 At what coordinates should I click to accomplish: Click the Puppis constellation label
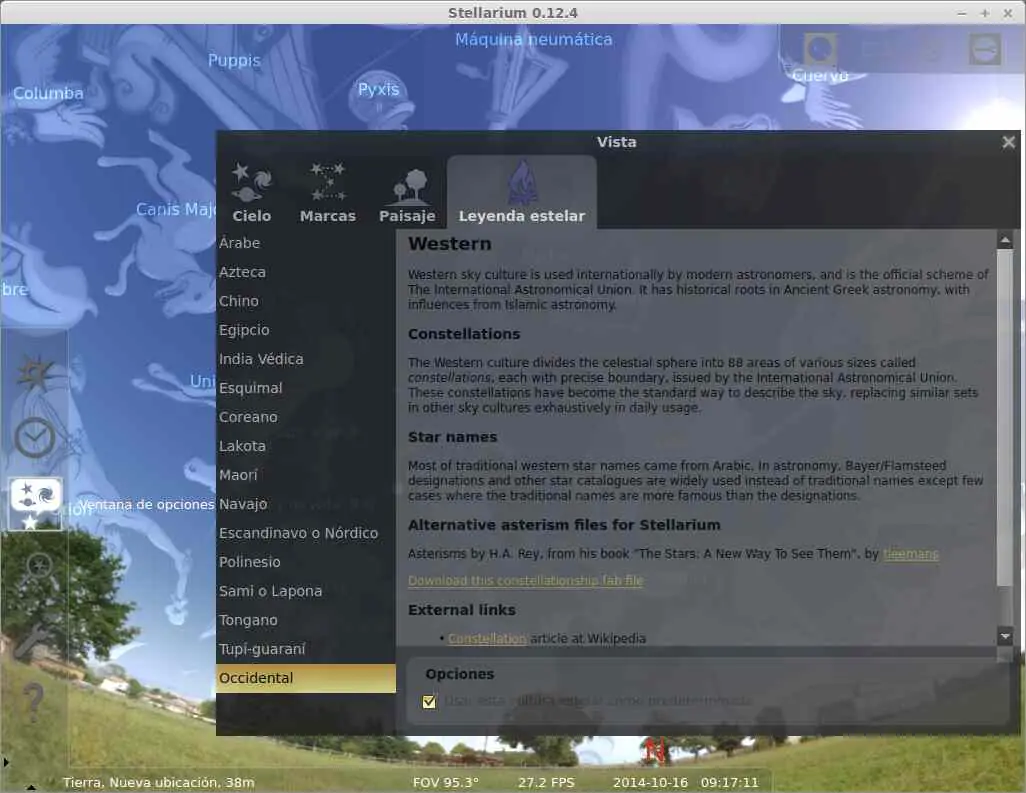[234, 61]
